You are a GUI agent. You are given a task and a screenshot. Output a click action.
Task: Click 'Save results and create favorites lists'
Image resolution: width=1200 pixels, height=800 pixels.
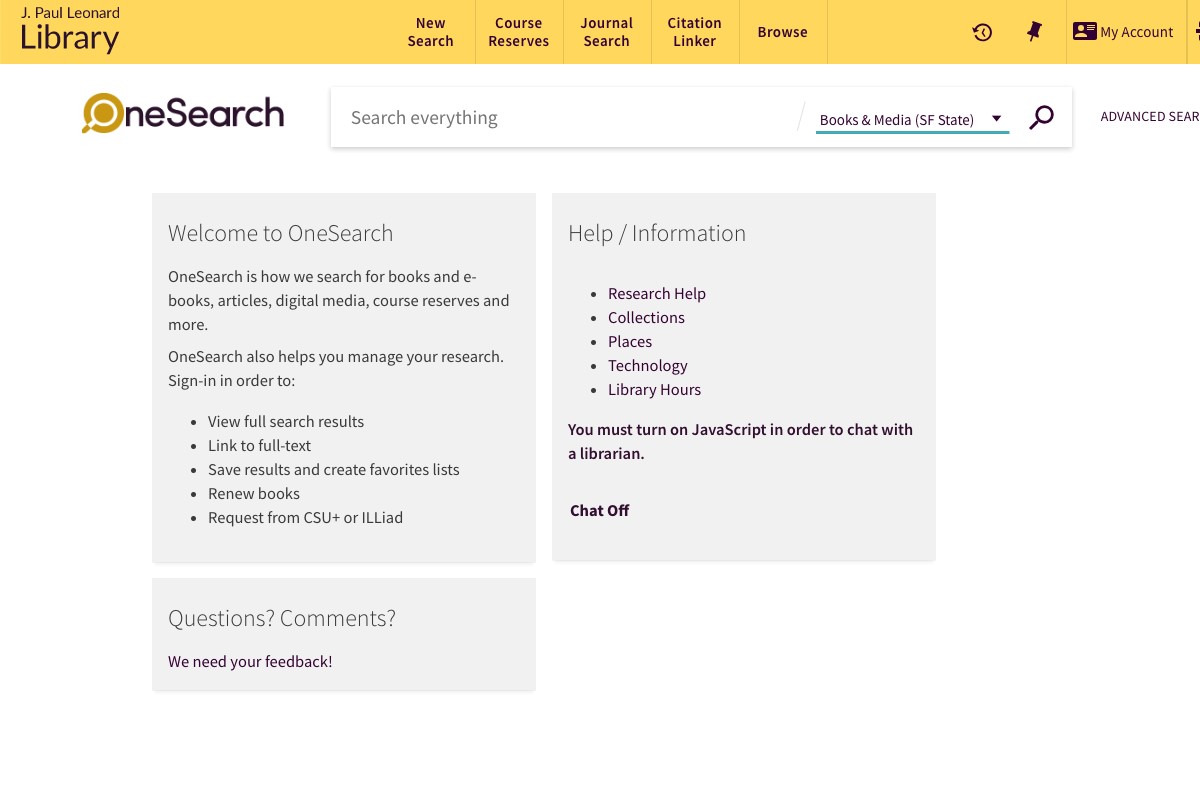coord(334,470)
